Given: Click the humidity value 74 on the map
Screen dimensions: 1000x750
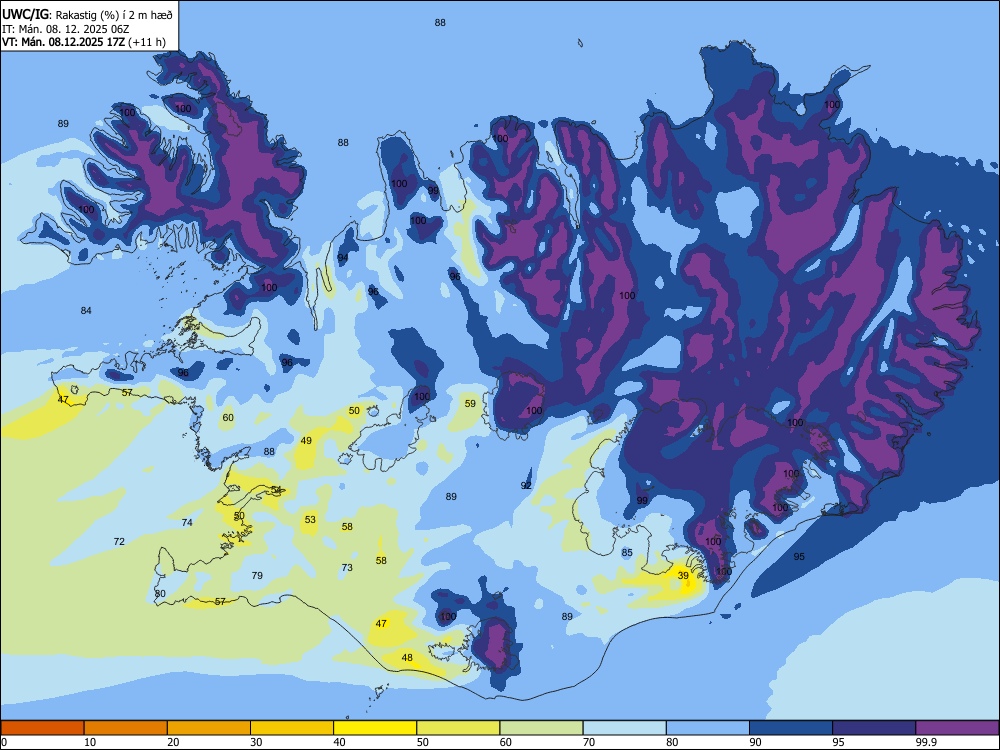Looking at the screenshot, I should (187, 522).
